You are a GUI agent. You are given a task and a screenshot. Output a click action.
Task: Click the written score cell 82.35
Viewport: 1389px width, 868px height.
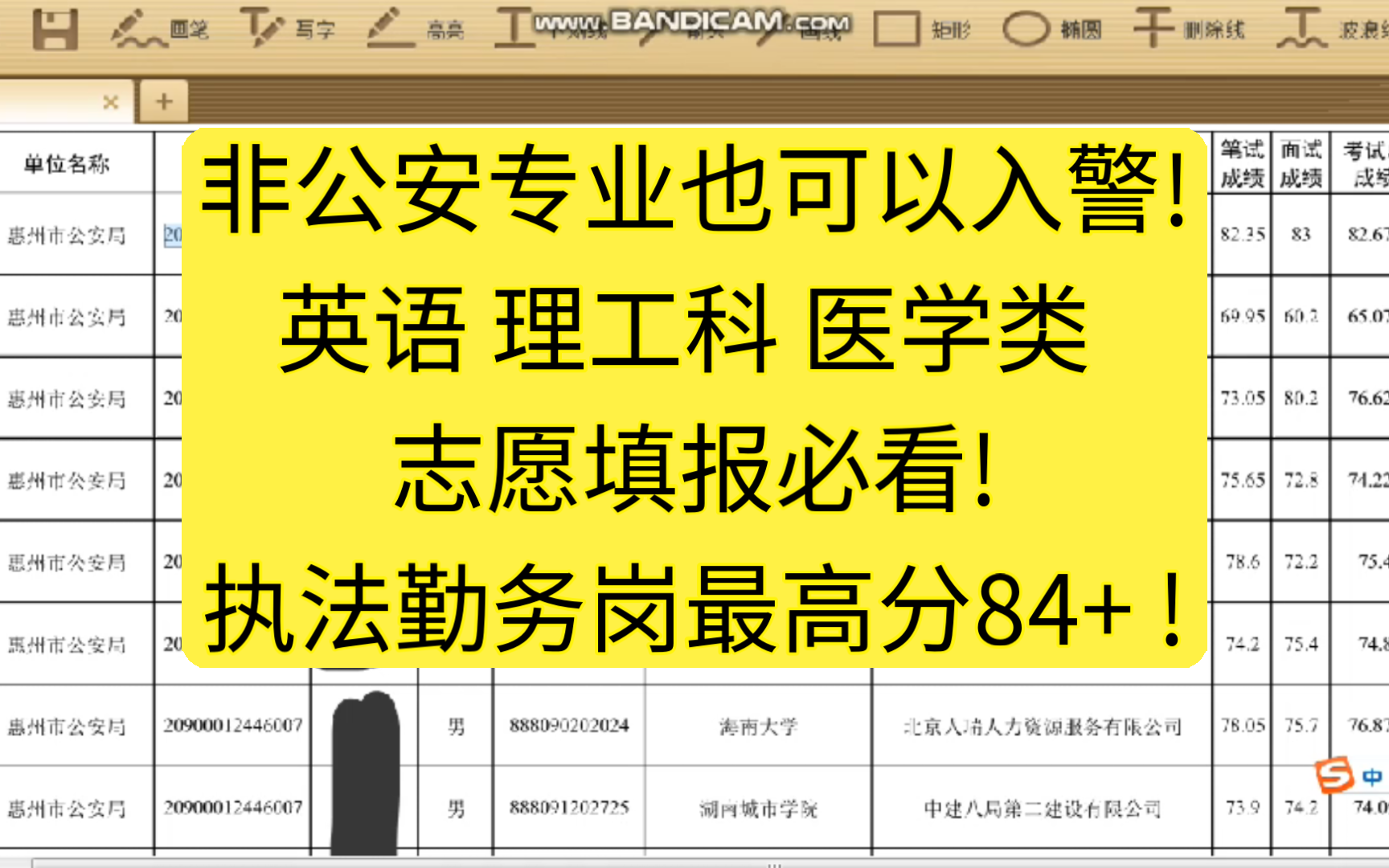(x=1242, y=234)
